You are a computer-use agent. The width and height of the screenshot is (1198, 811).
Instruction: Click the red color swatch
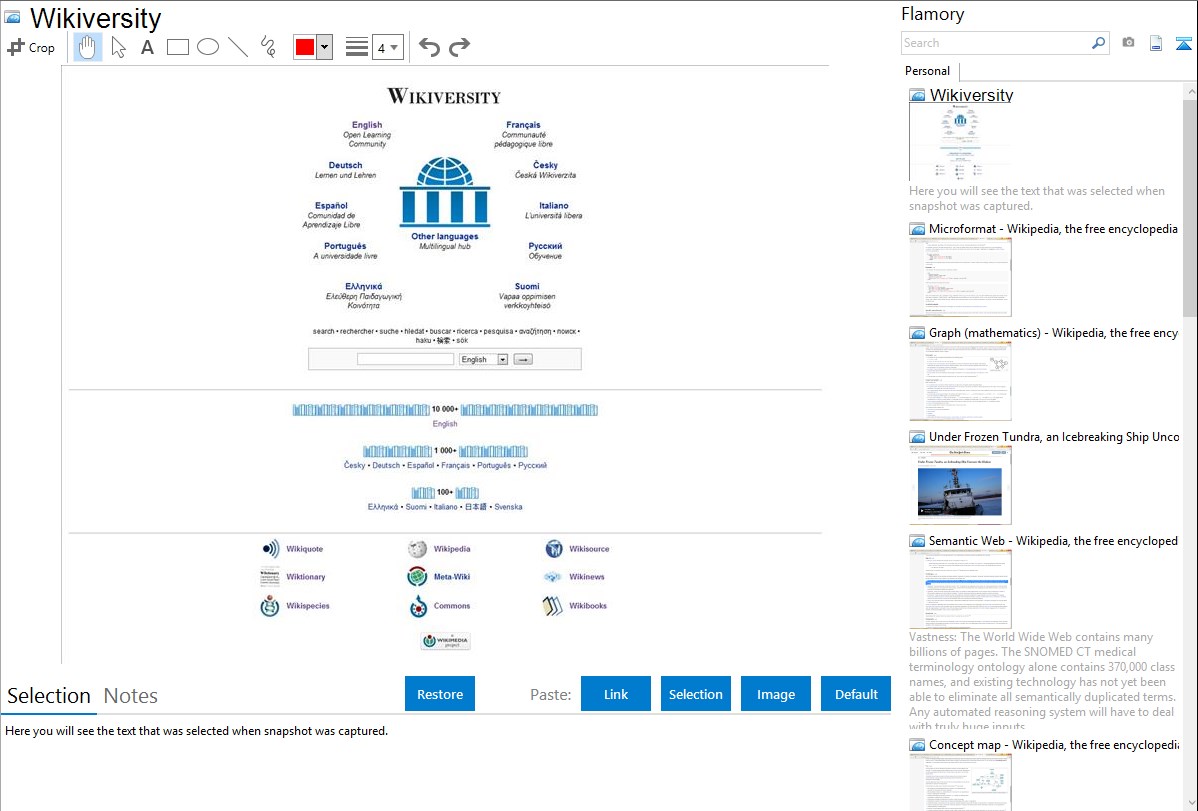point(305,47)
